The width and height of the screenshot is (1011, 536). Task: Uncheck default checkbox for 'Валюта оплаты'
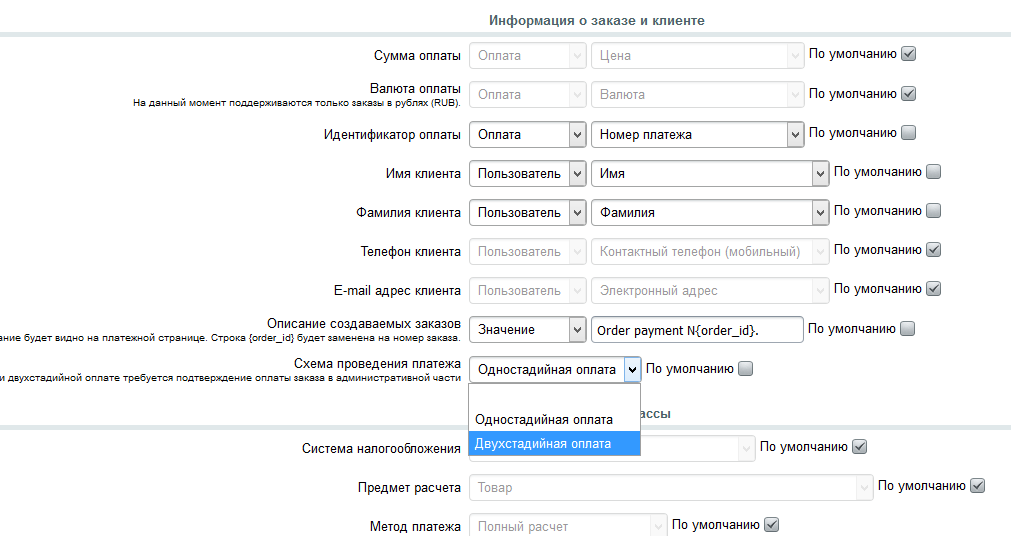pyautogui.click(x=908, y=93)
